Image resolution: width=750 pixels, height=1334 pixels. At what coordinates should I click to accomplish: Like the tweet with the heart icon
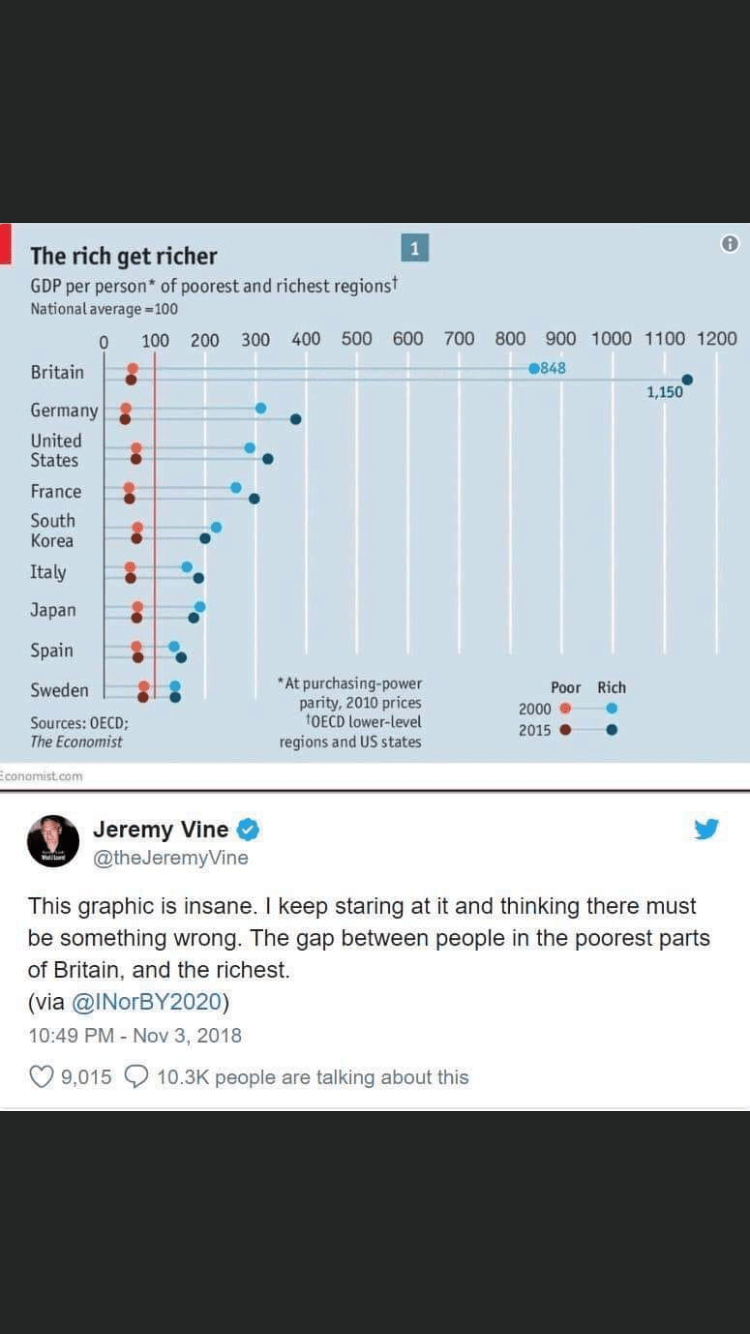point(41,1077)
